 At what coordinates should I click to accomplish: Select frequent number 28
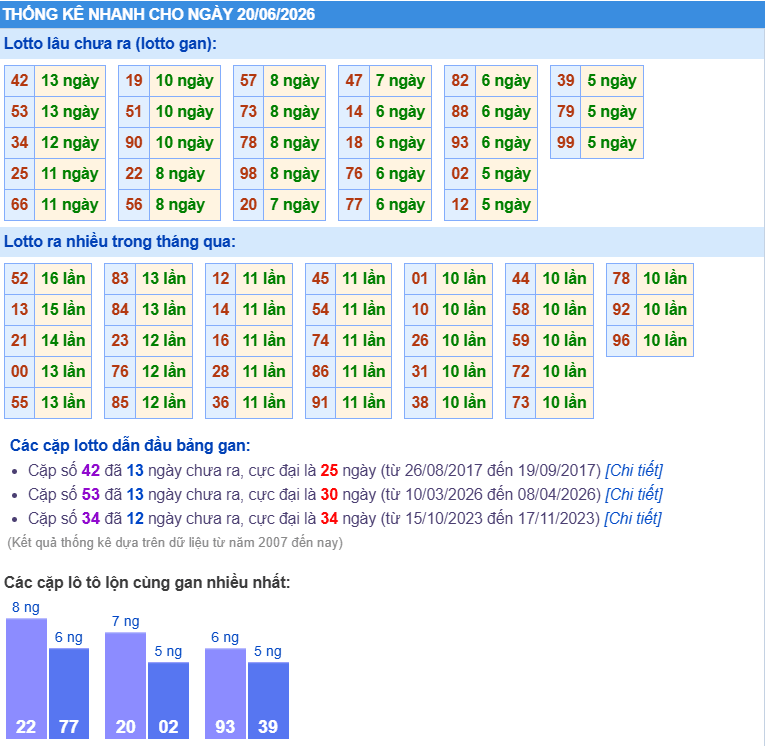coord(221,371)
